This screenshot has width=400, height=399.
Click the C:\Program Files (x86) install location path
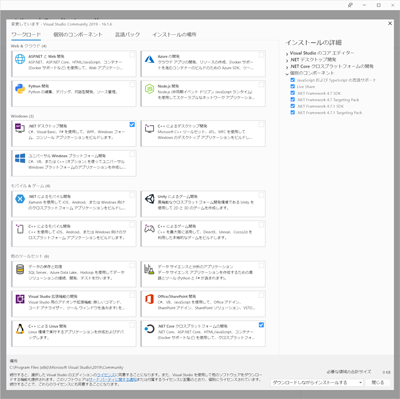pyautogui.click(x=67, y=367)
